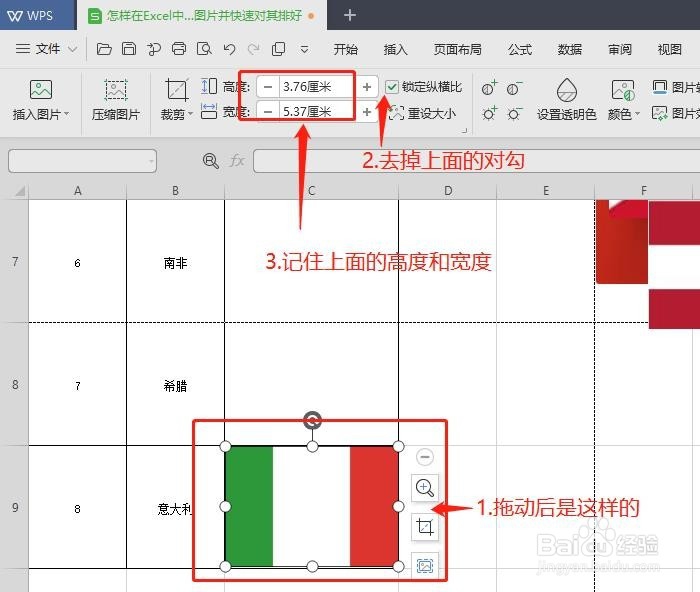The image size is (700, 592).
Task: Click the picture rotation handle
Action: pyautogui.click(x=312, y=420)
